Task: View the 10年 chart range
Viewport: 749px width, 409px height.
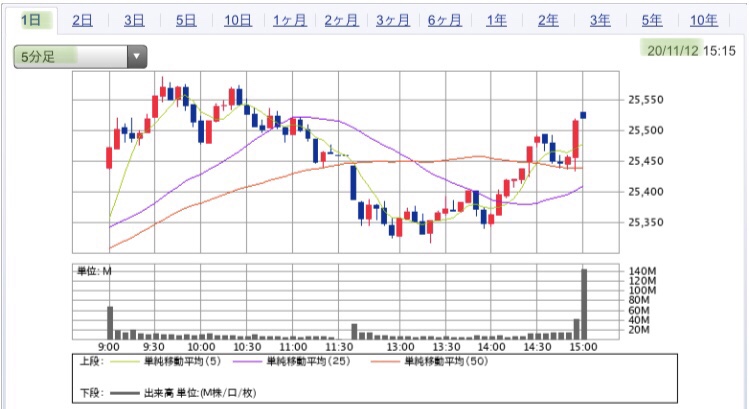Action: point(704,20)
